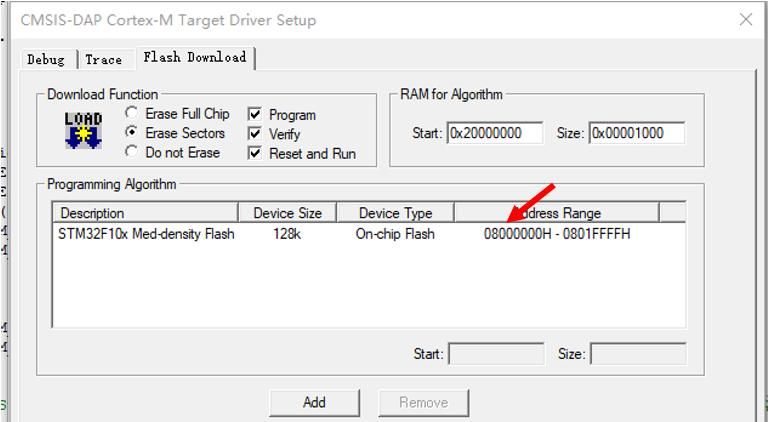Click the RAM for Algorithm Size field
Viewport: 768px width, 422px height.
637,133
